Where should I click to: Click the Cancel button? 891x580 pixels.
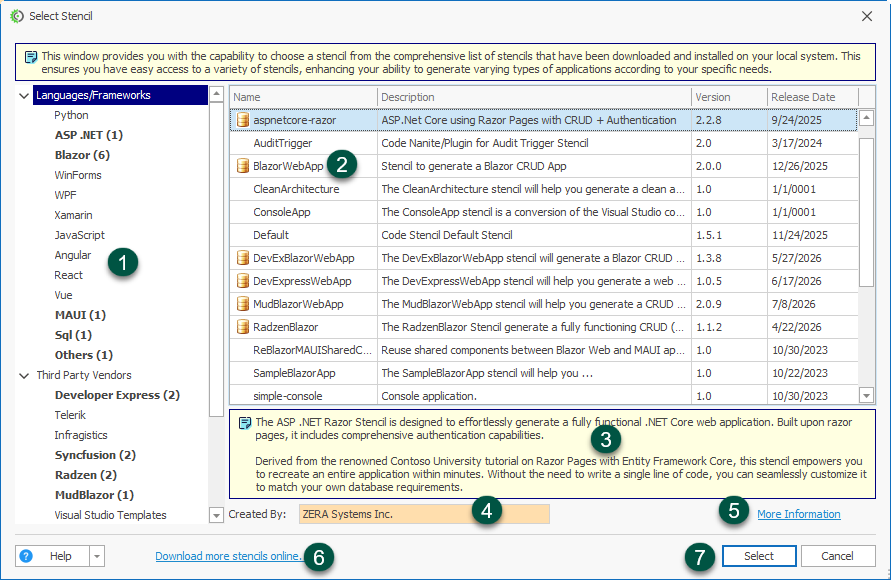point(838,556)
